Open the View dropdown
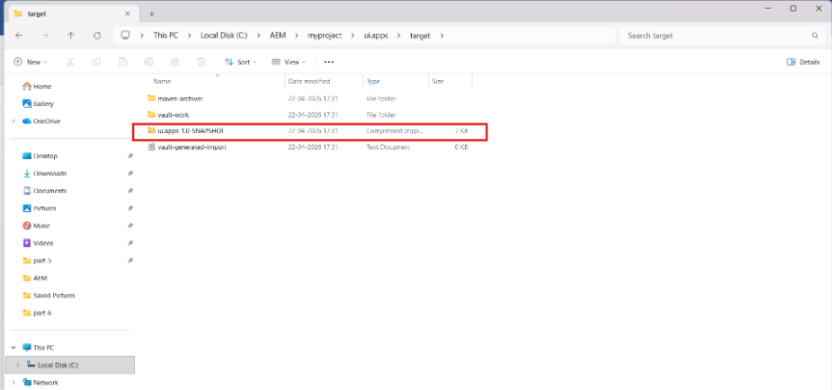 [289, 62]
